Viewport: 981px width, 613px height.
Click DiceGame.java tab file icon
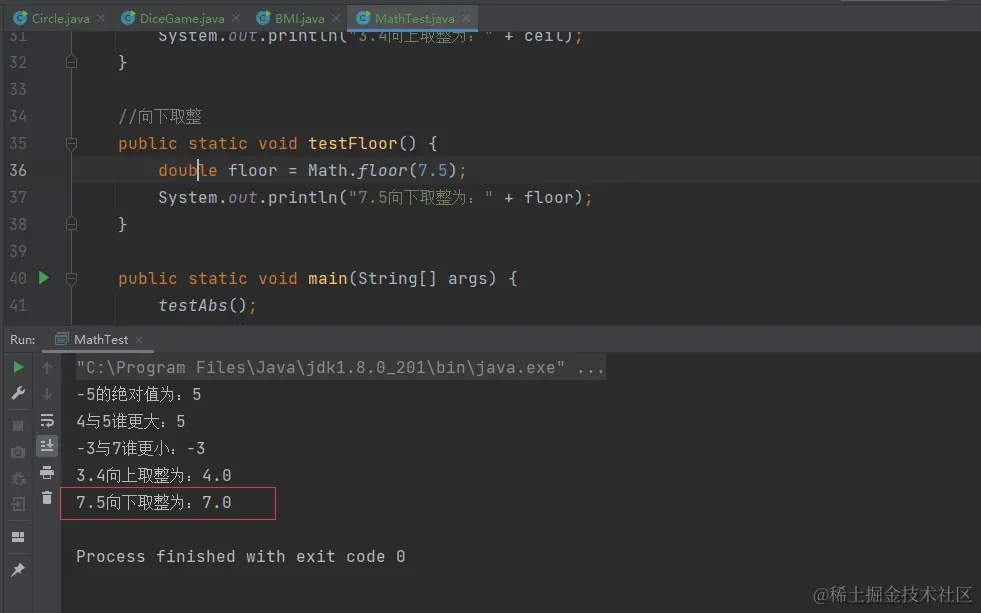(x=128, y=18)
